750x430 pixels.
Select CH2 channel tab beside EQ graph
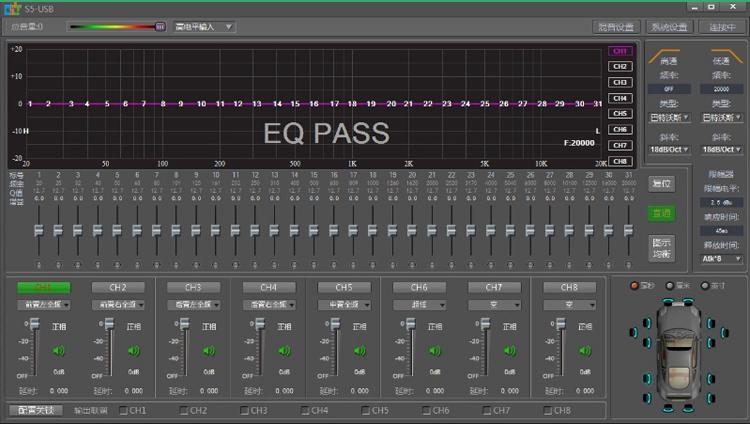[x=620, y=66]
